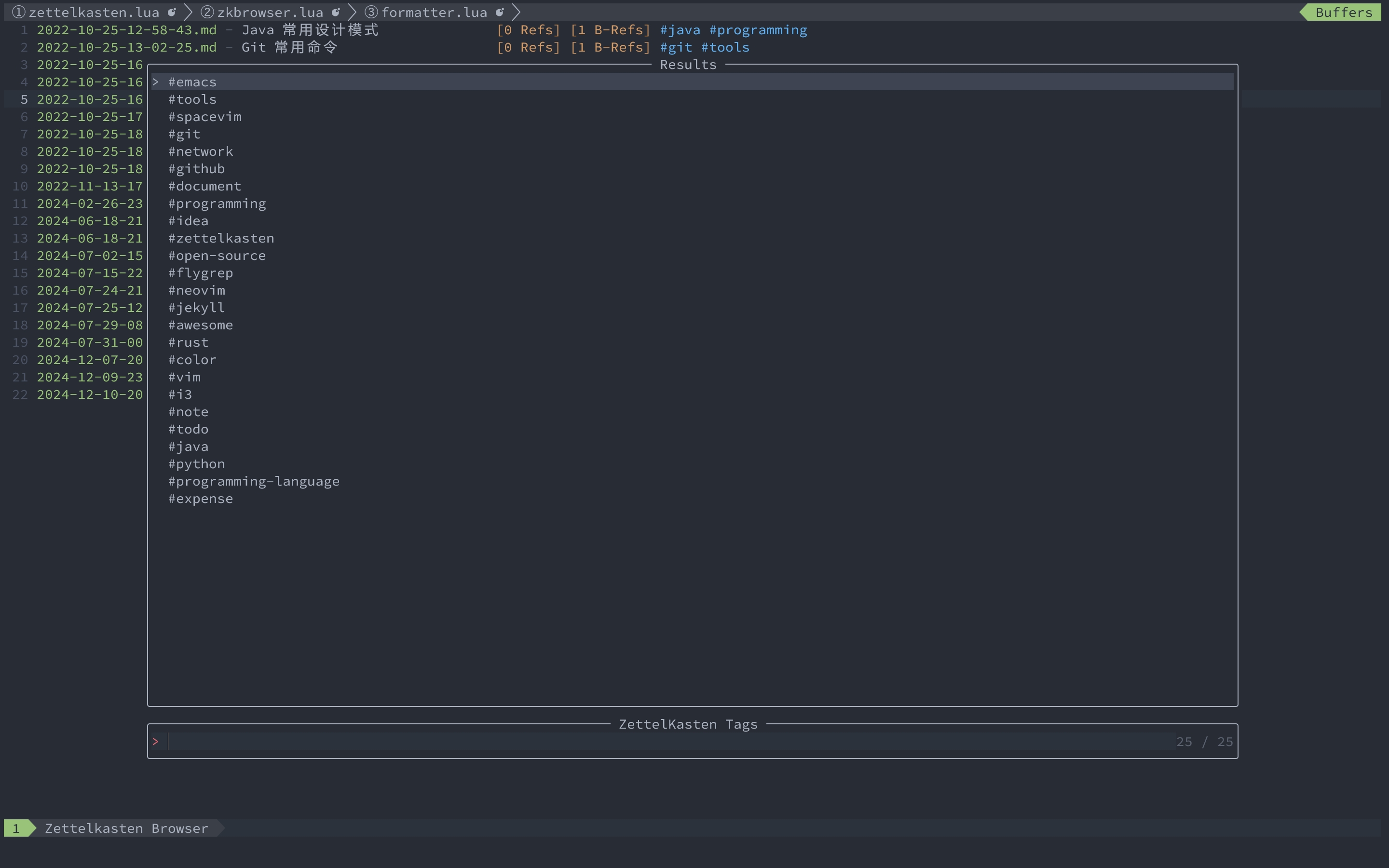
Task: Click the #tools tag on Git note
Action: pyautogui.click(x=725, y=48)
